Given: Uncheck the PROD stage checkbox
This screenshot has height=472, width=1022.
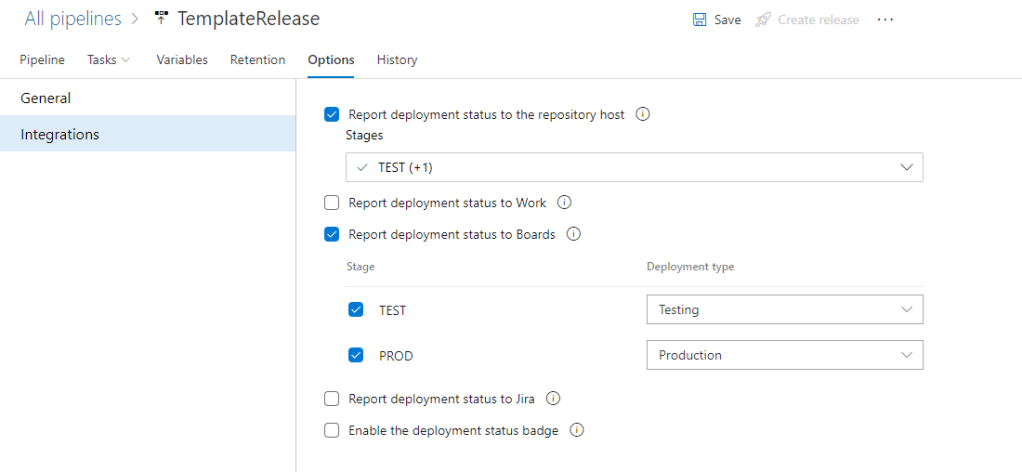Looking at the screenshot, I should point(356,355).
